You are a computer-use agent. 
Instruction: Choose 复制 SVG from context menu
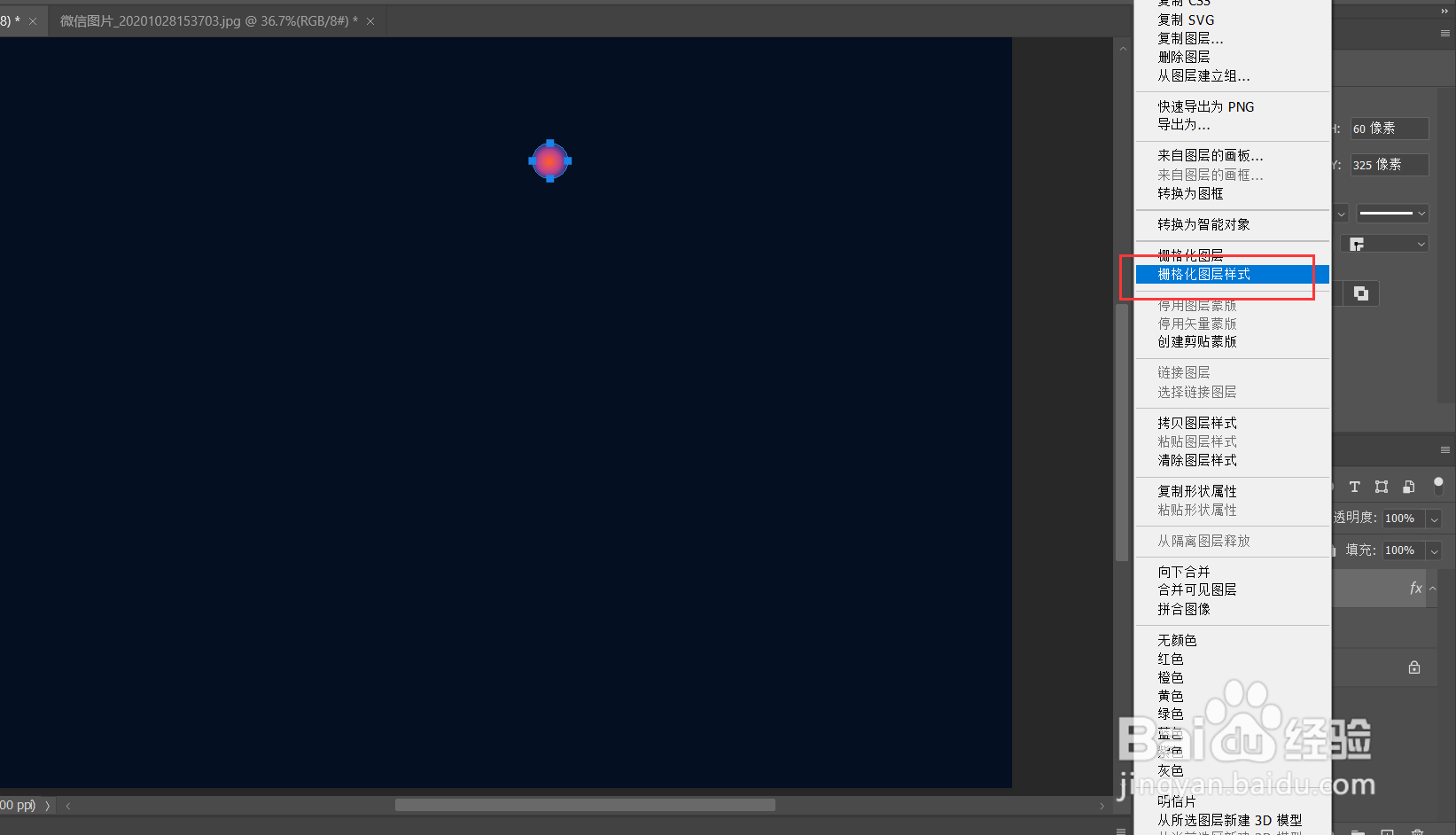click(1186, 20)
